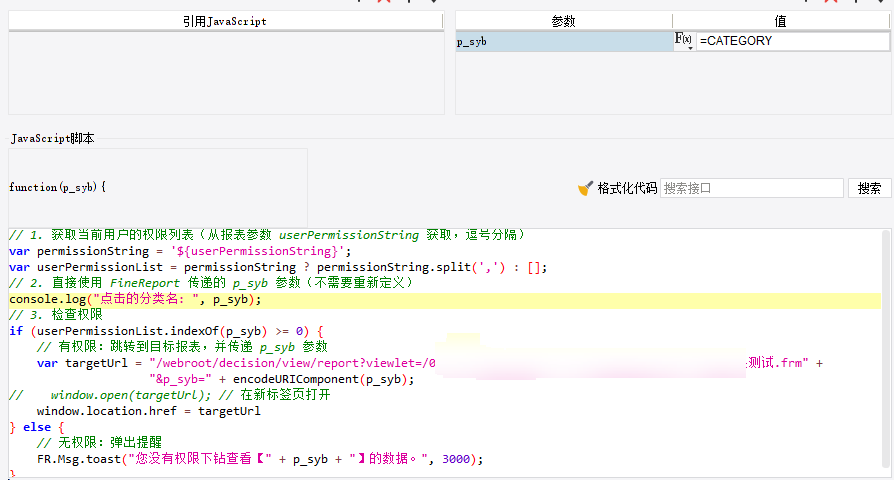Click the empty 引用JavaScript list area

226,73
